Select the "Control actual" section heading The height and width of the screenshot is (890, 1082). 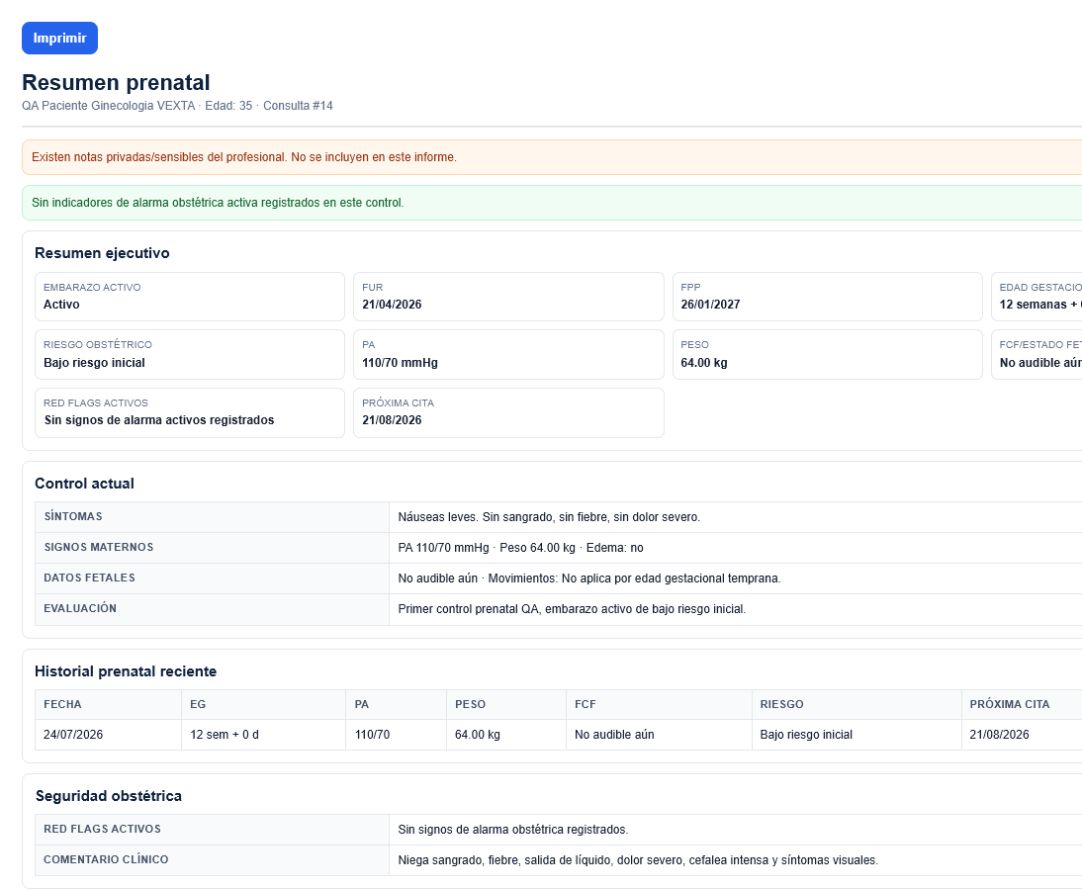84,484
